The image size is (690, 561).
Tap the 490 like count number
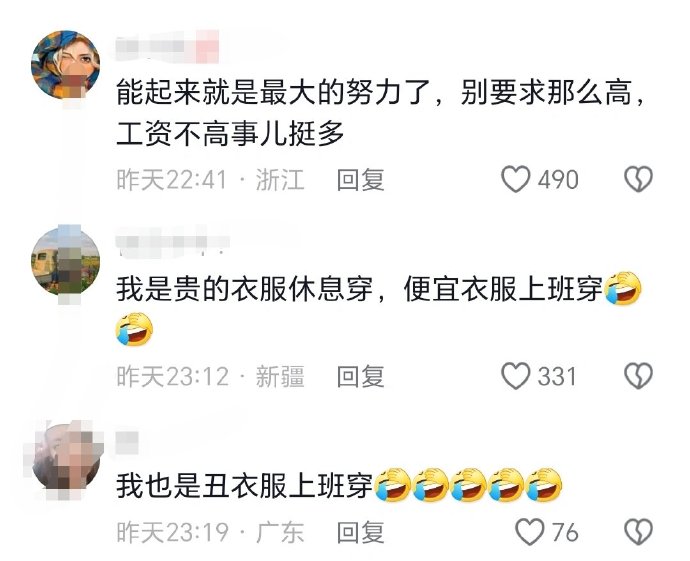[558, 180]
